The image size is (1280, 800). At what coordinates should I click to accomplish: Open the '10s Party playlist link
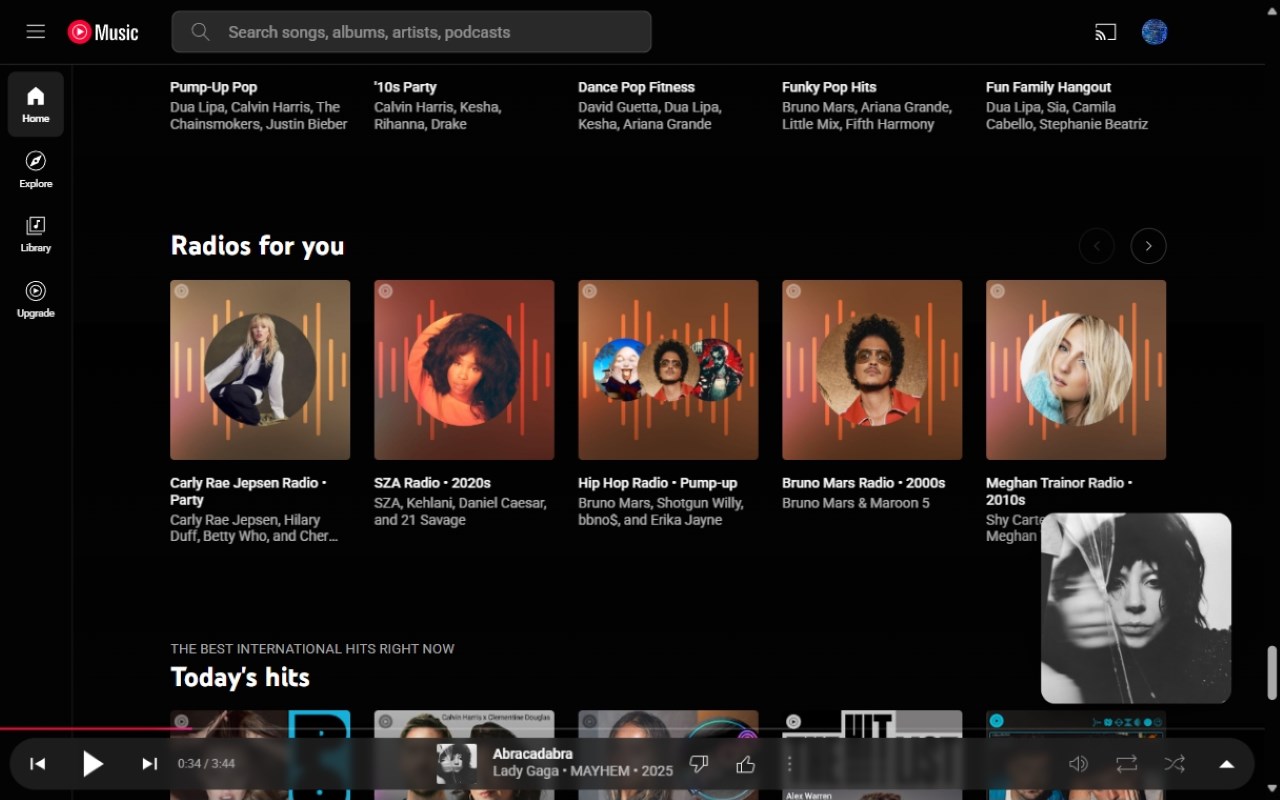[405, 87]
